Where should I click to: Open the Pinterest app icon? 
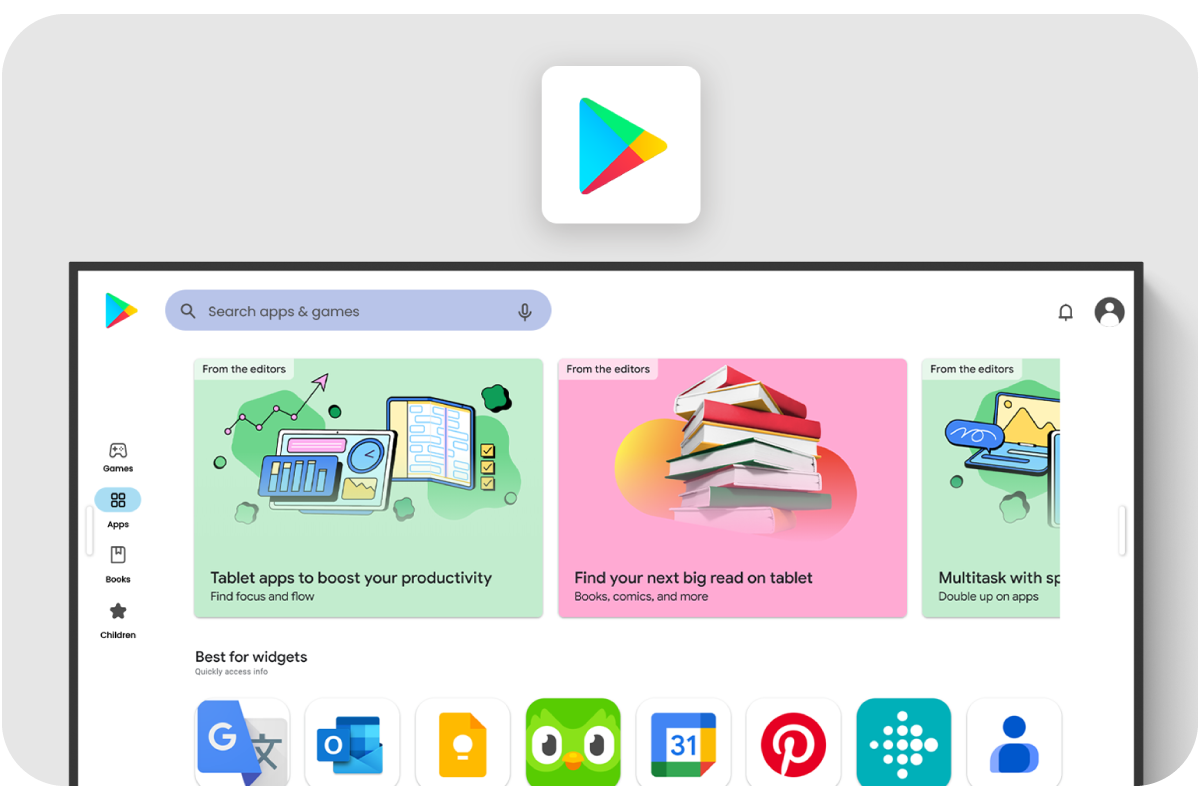(794, 742)
